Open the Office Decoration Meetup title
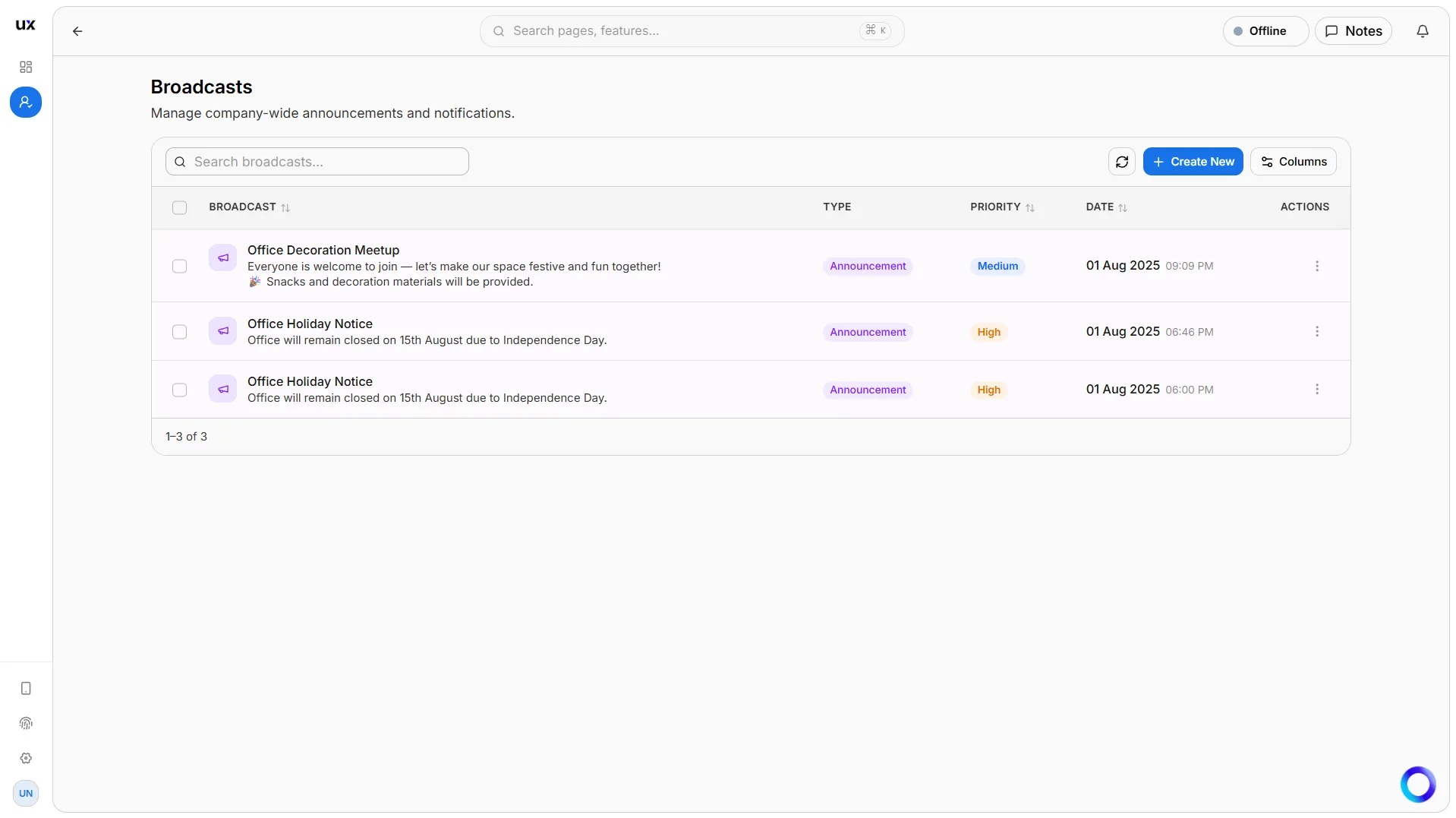The width and height of the screenshot is (1456, 818). point(323,250)
